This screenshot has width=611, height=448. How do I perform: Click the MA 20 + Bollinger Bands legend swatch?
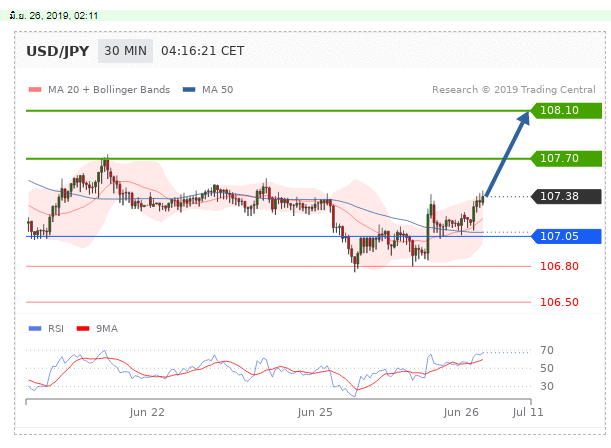click(x=35, y=90)
